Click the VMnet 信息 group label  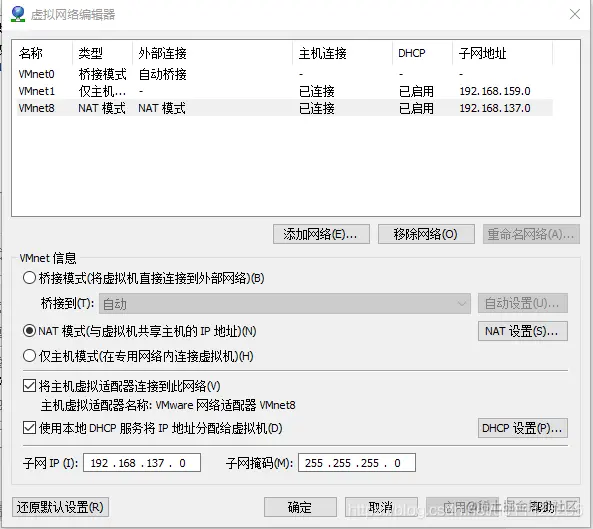tap(48, 258)
